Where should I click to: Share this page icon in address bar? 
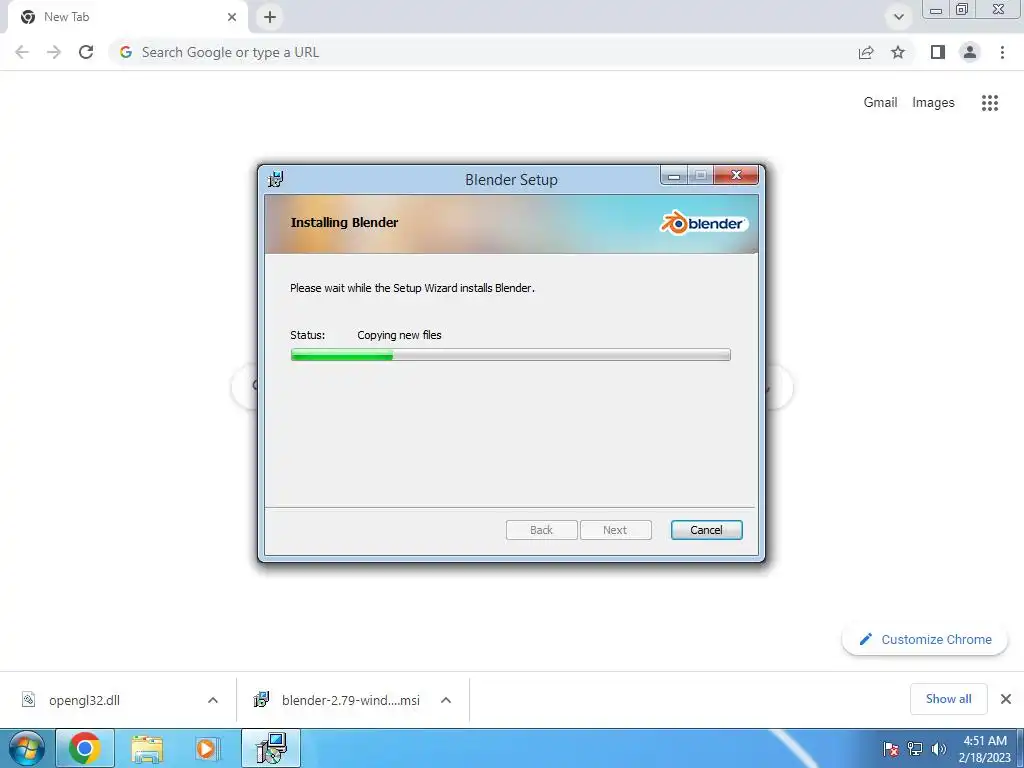pos(866,52)
